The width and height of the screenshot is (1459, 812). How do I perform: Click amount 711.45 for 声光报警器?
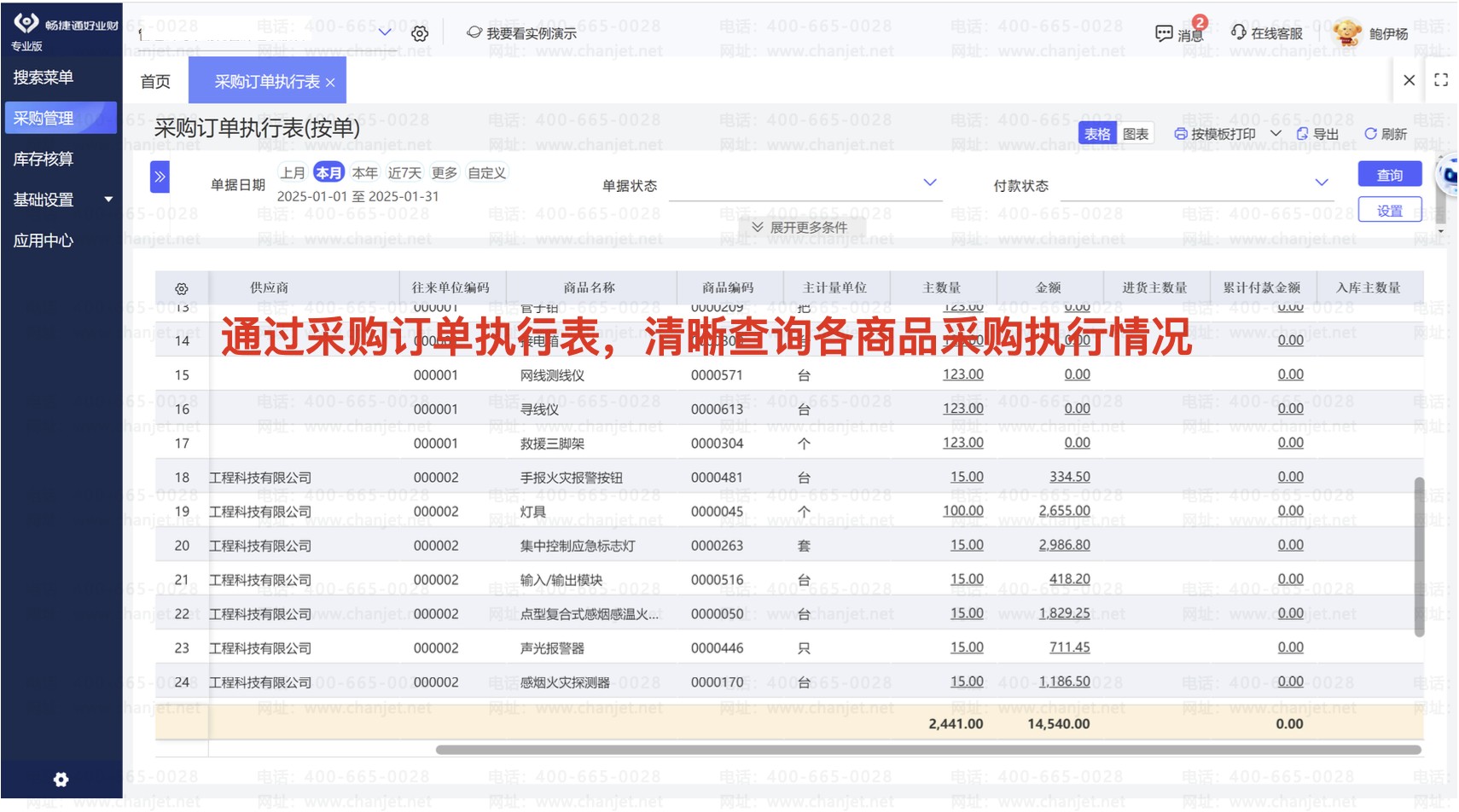(x=1070, y=647)
